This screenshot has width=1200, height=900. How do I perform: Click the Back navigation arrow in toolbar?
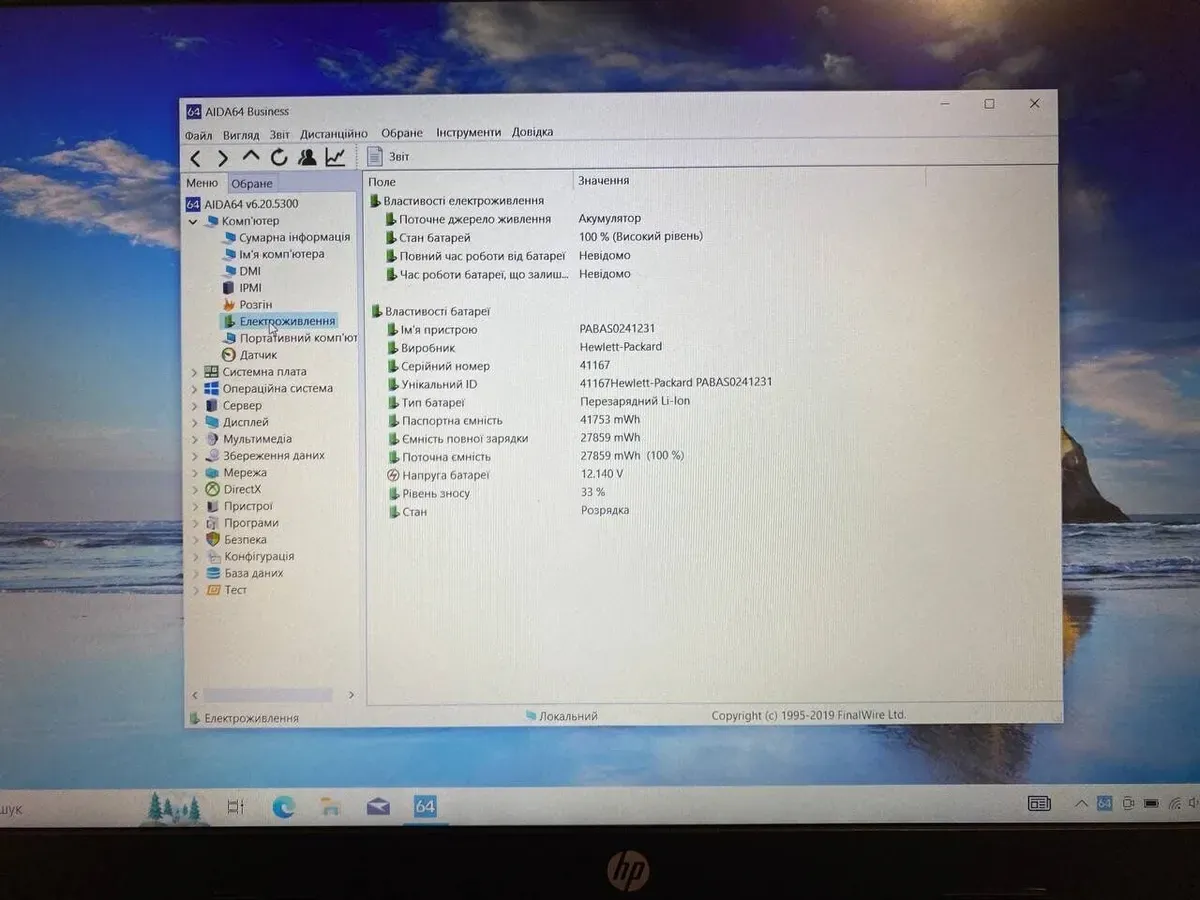[196, 157]
